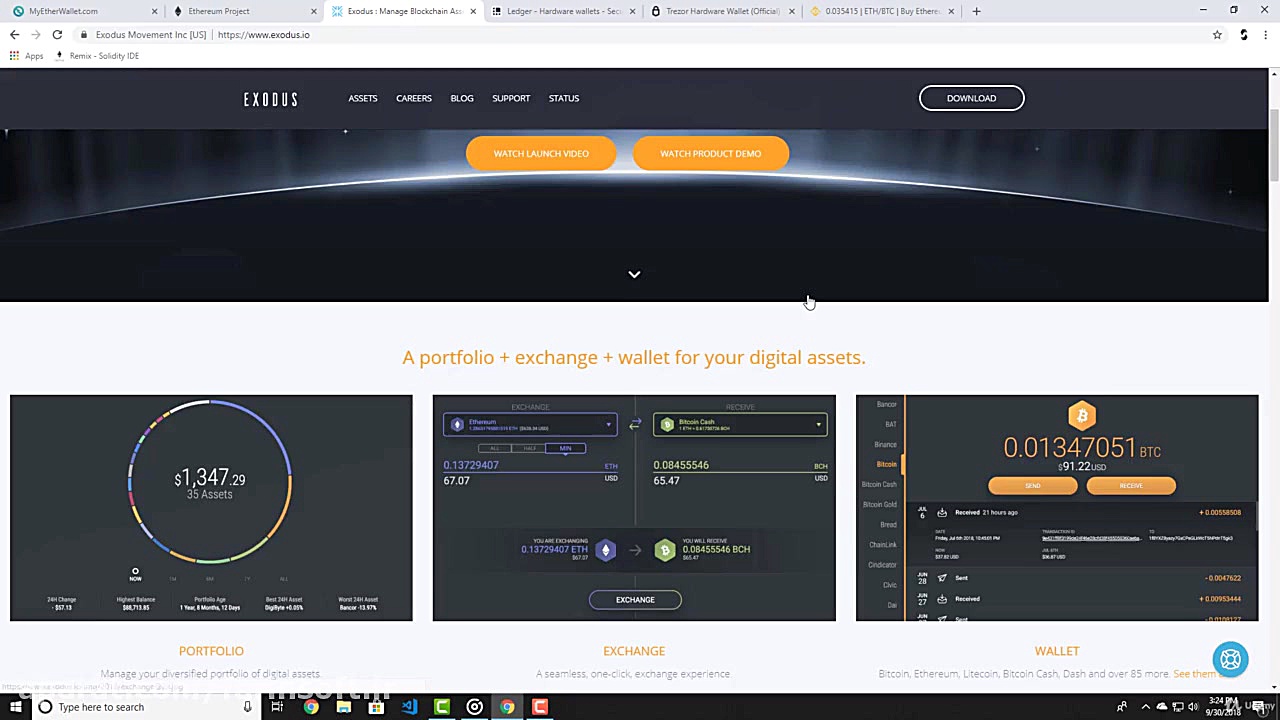Open the Status navigation link
This screenshot has height=720, width=1280.
564,98
